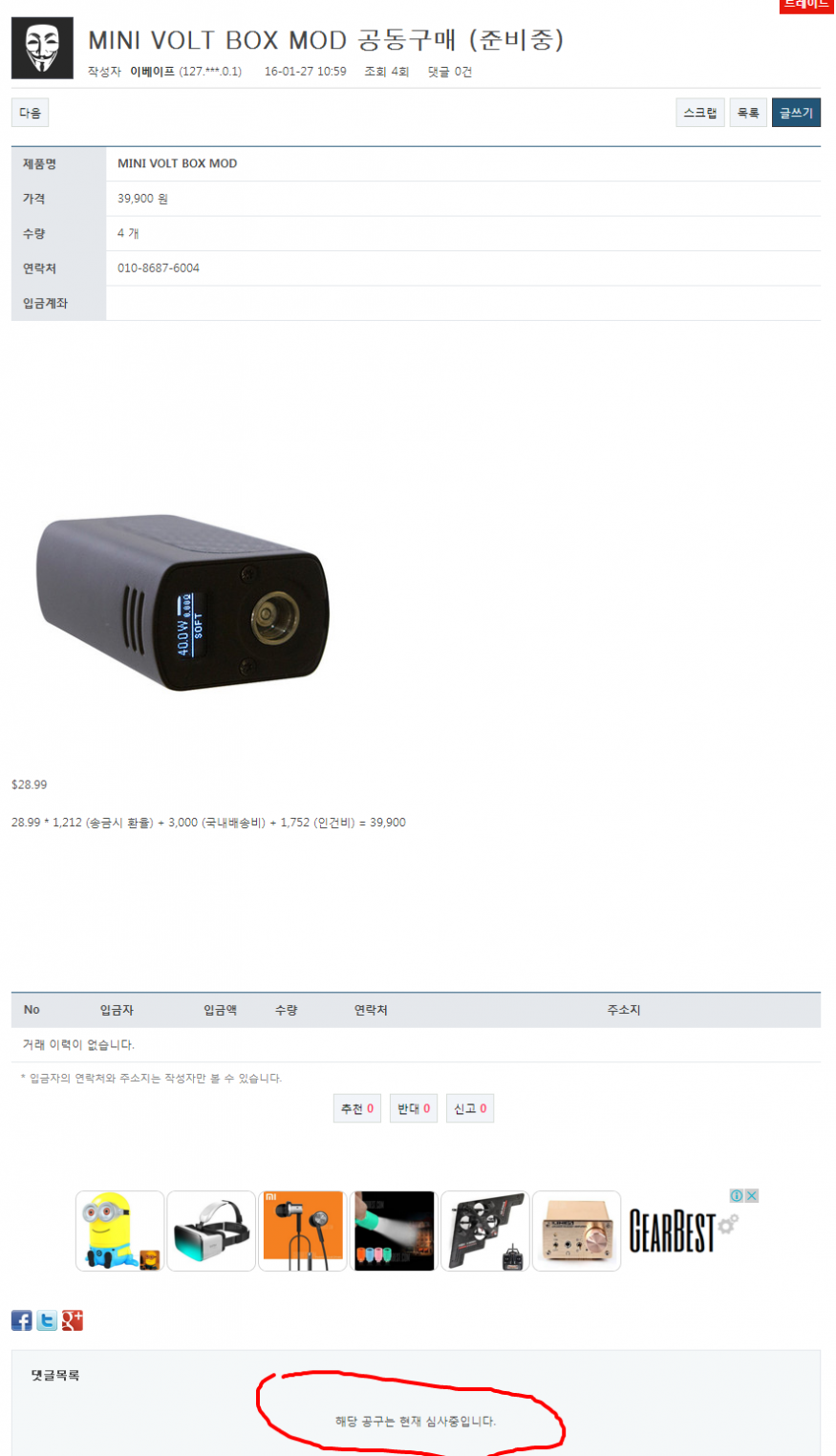The image size is (836, 1456).
Task: Click the 다음 button
Action: click(x=31, y=113)
